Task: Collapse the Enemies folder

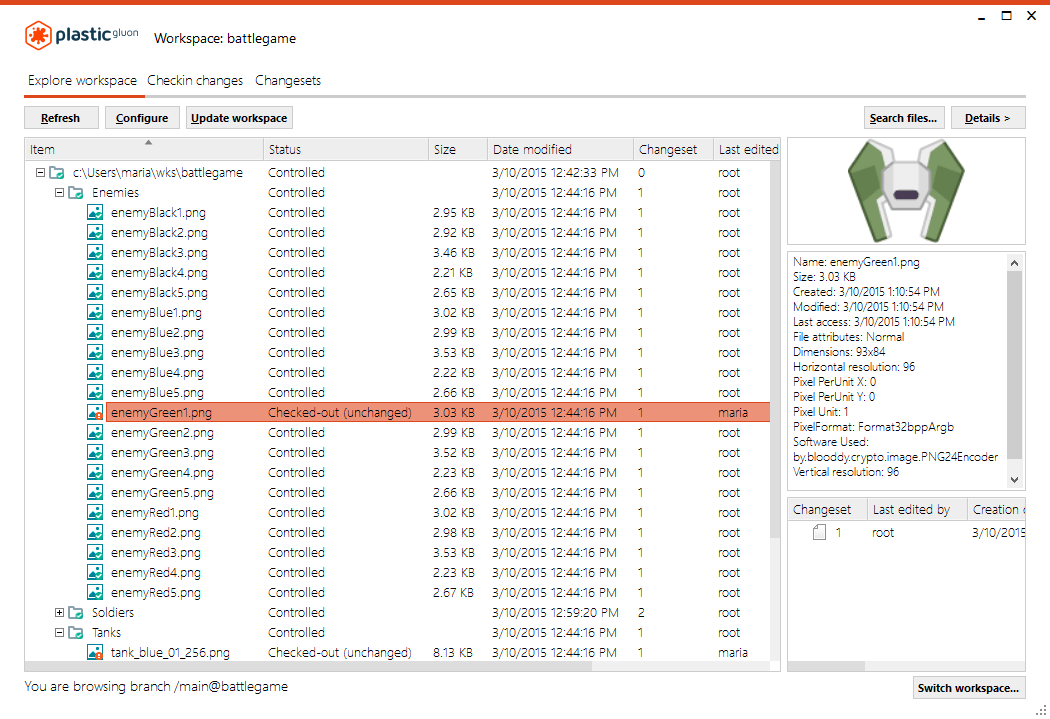Action: point(59,193)
